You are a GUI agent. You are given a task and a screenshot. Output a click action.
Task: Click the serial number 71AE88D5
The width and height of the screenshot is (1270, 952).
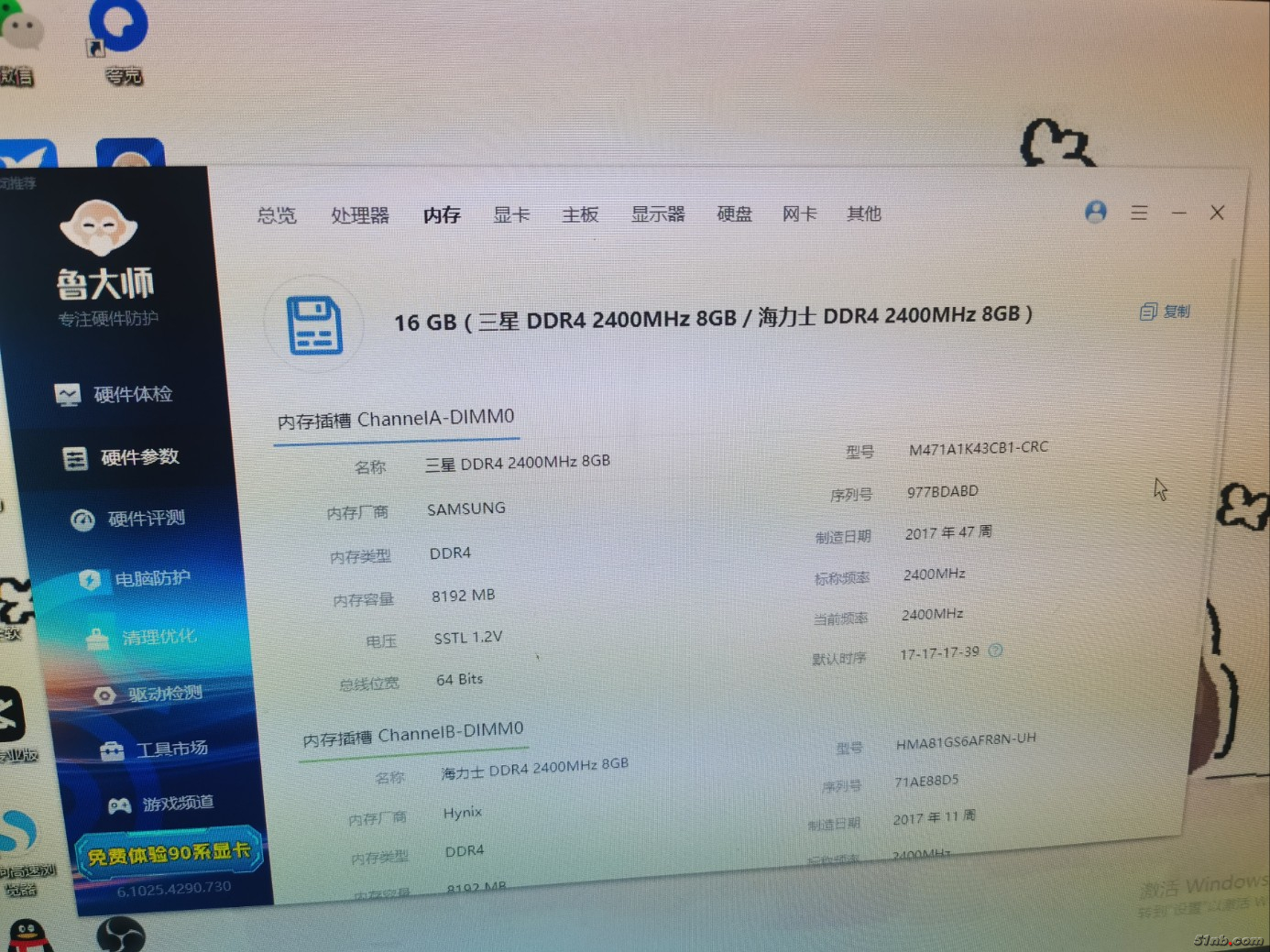click(926, 781)
